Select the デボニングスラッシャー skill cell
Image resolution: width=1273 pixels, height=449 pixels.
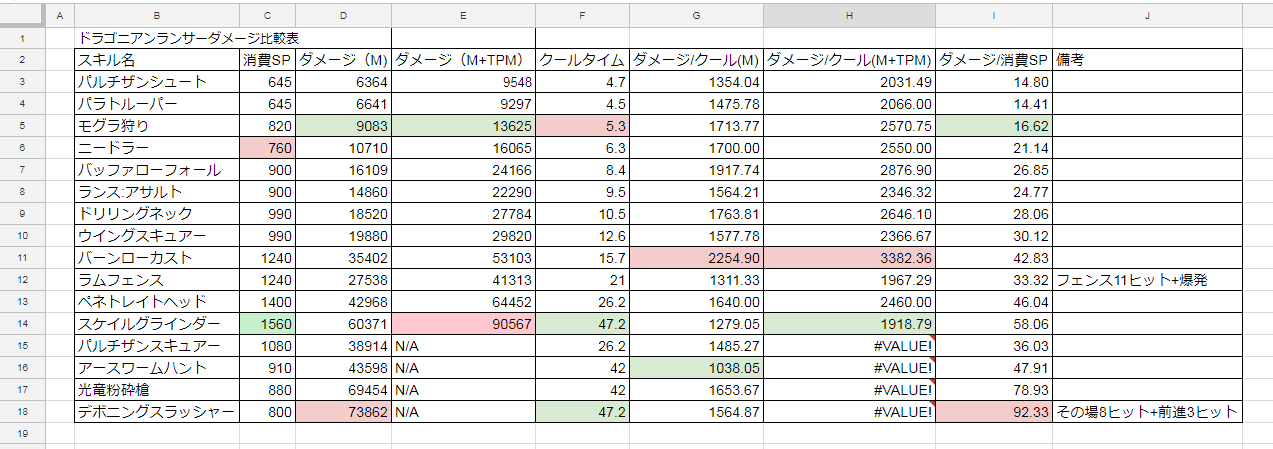click(x=157, y=412)
